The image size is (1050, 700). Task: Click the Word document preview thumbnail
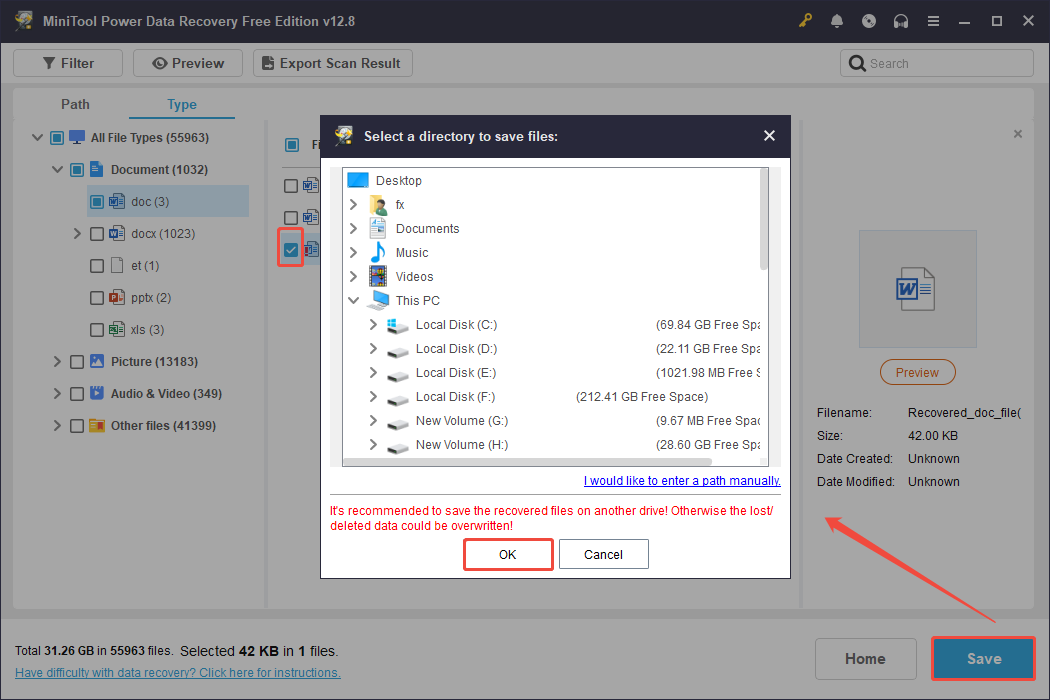click(917, 289)
